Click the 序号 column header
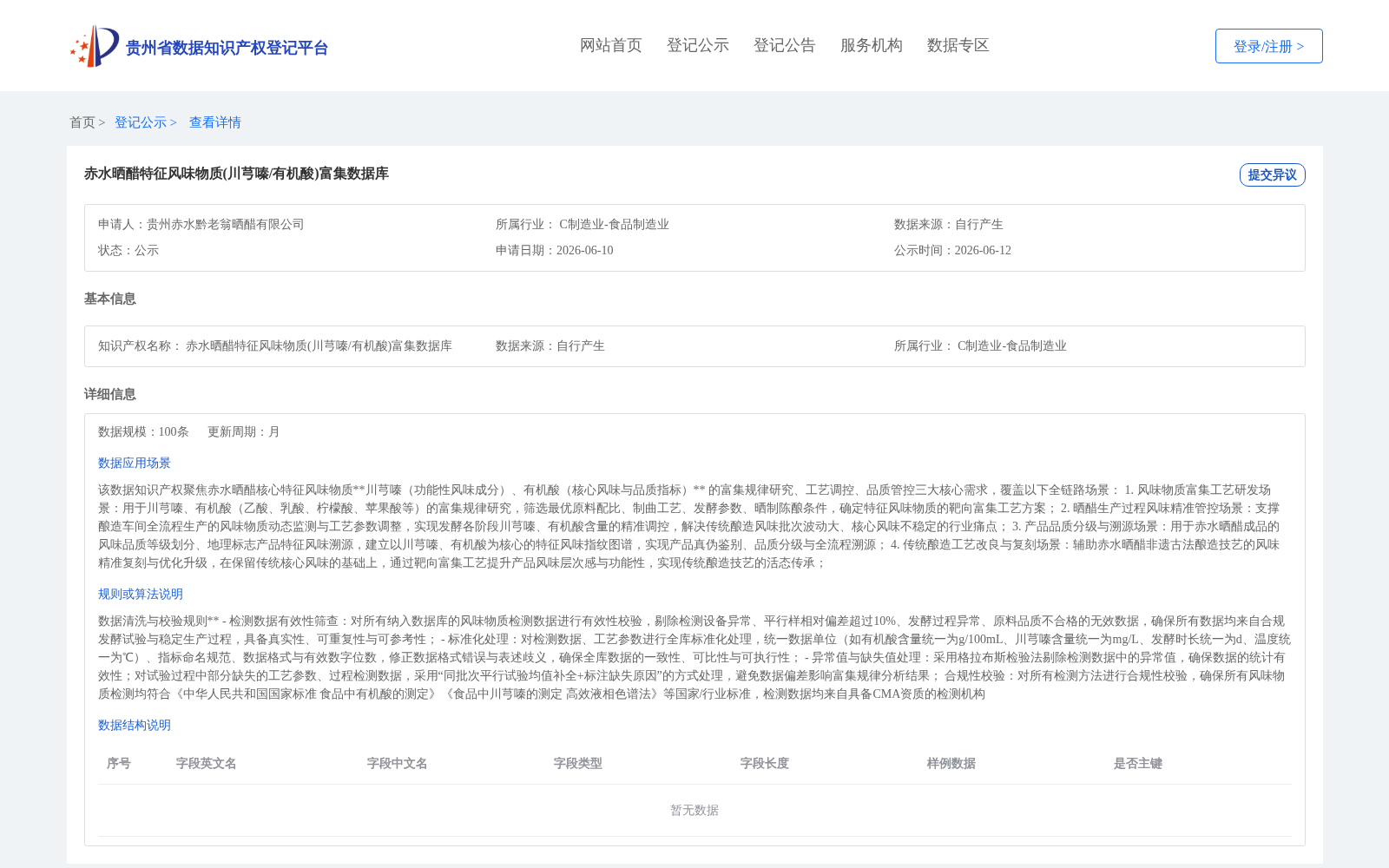Screen dimensions: 1389x868 click(x=119, y=763)
